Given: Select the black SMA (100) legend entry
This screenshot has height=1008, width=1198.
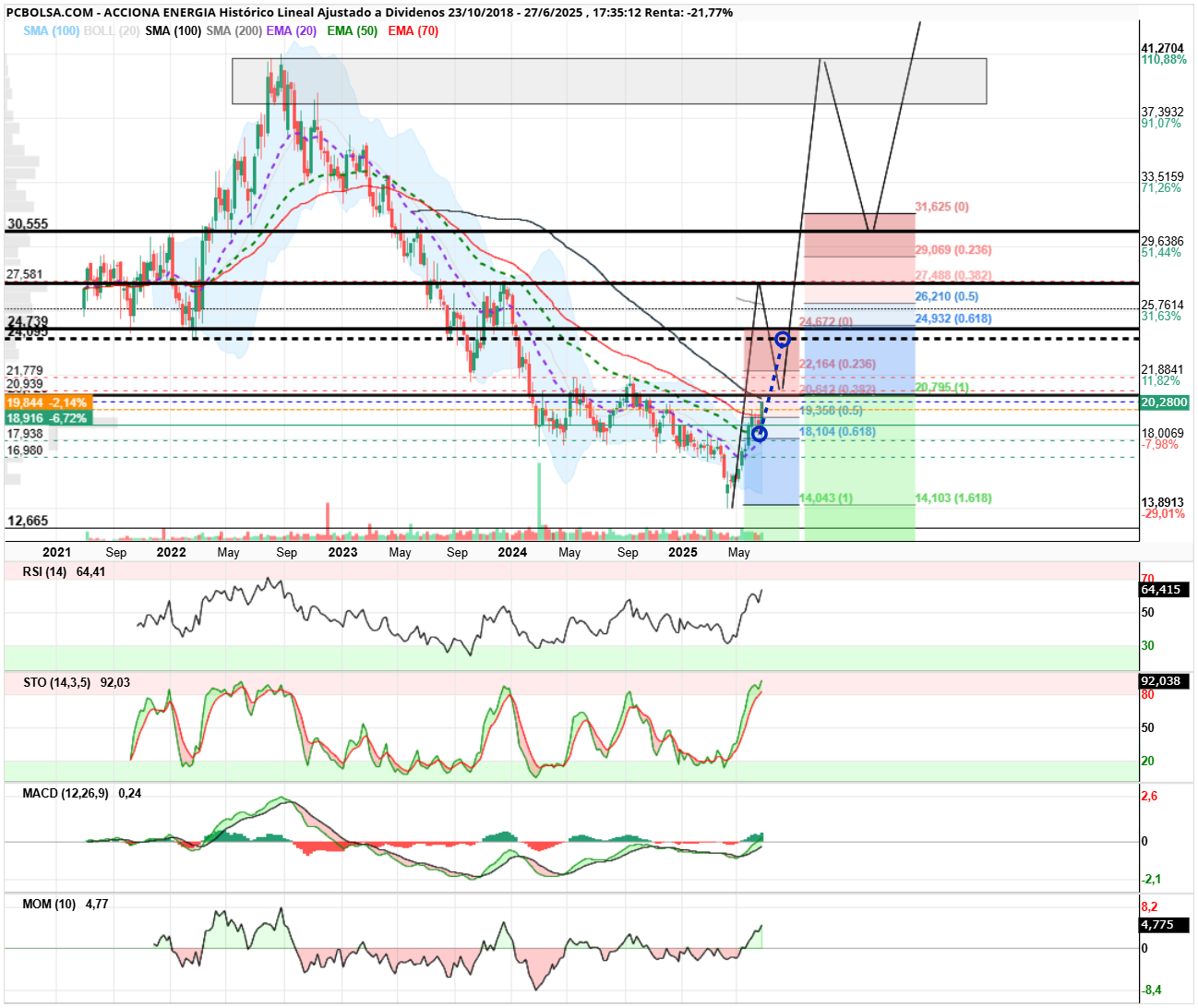Looking at the screenshot, I should pos(173,30).
